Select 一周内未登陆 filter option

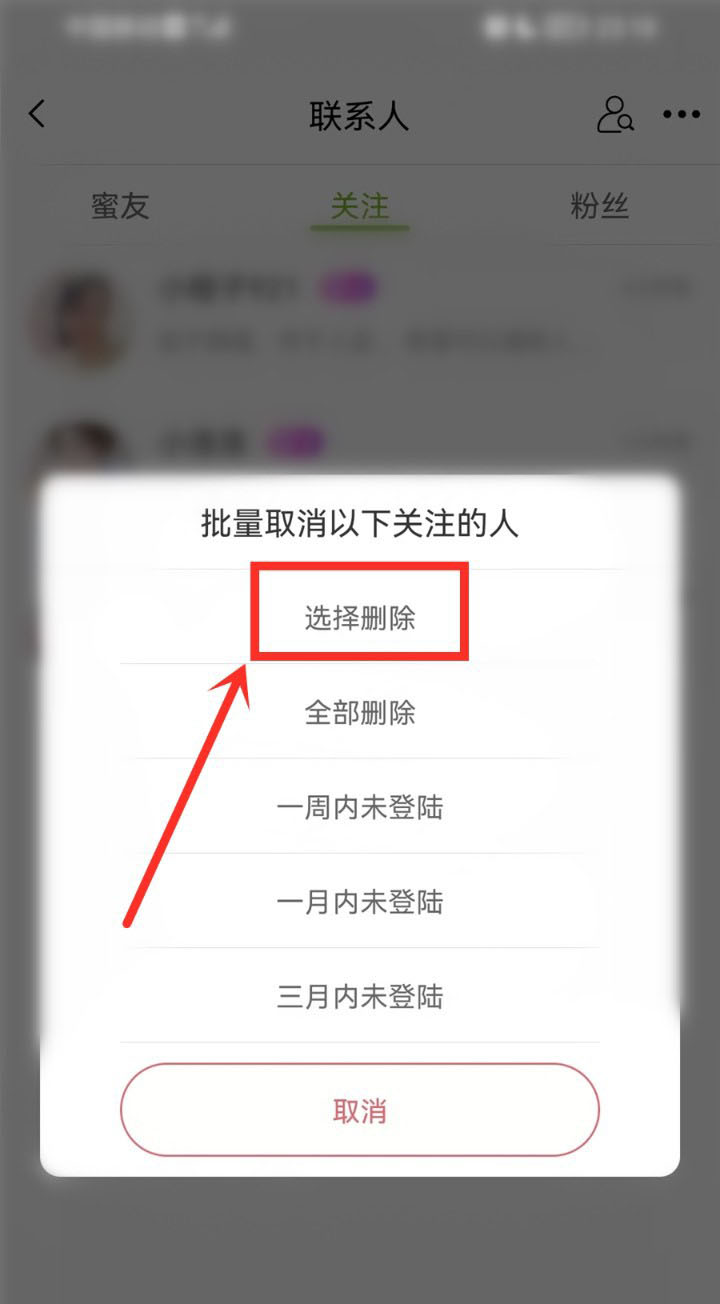click(360, 807)
